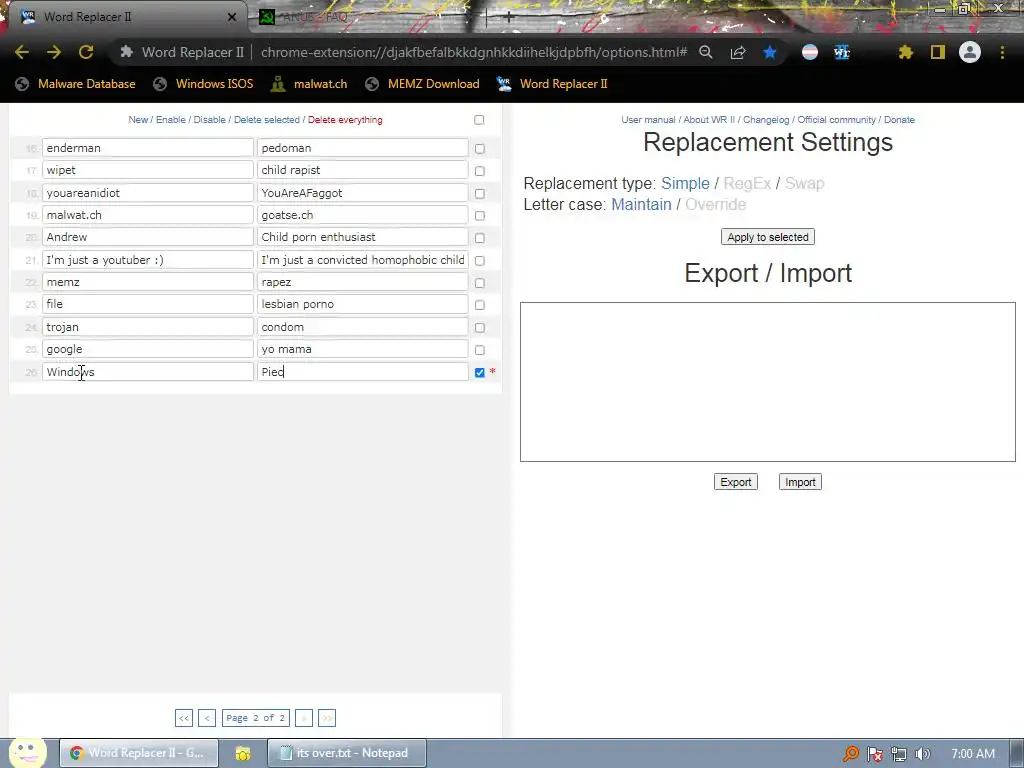The image size is (1024, 768).
Task: Check the box for the enderman row
Action: [480, 149]
